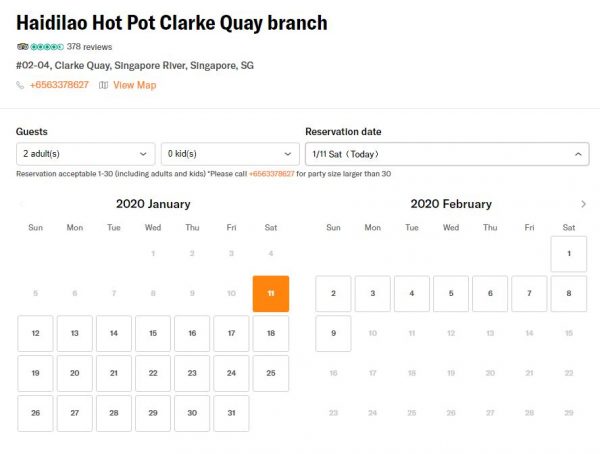Select January 31 as reservation date
The height and width of the screenshot is (454, 600).
[x=231, y=413]
